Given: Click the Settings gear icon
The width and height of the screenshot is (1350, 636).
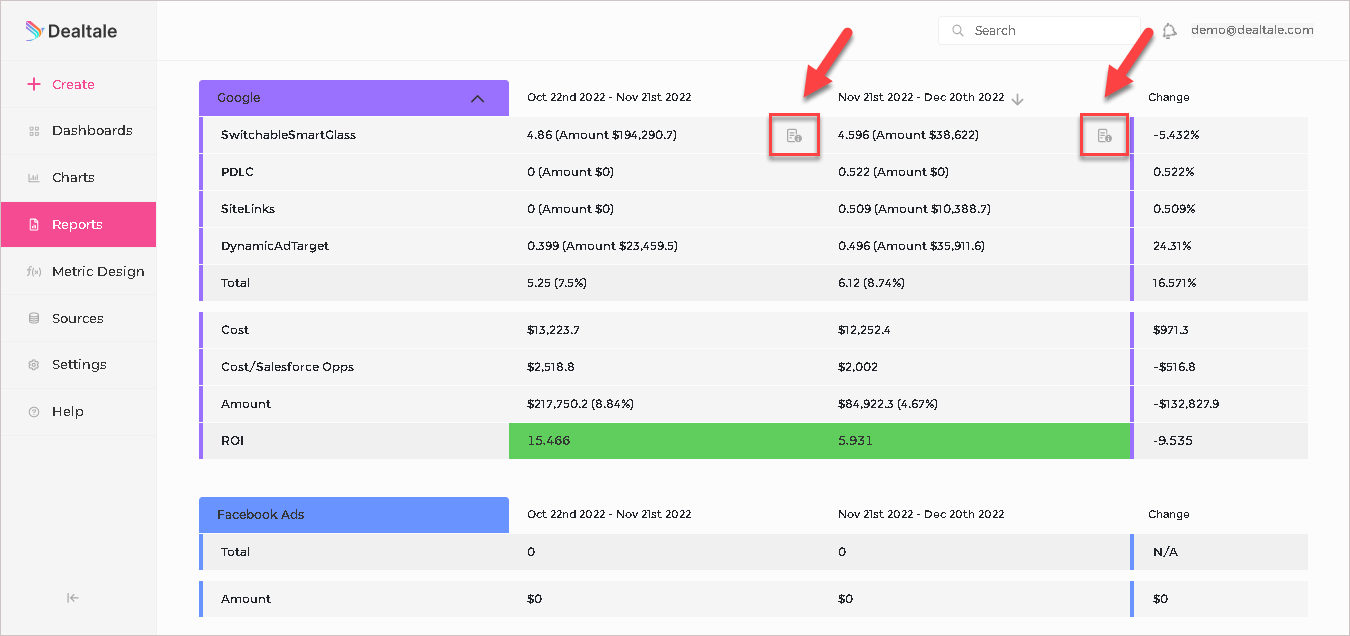Looking at the screenshot, I should pyautogui.click(x=34, y=365).
